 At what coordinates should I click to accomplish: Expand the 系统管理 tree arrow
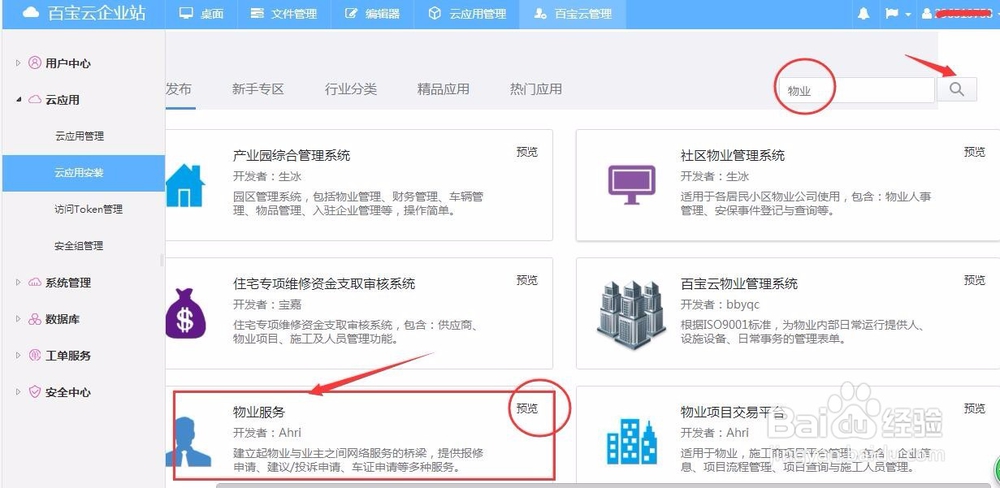click(18, 282)
